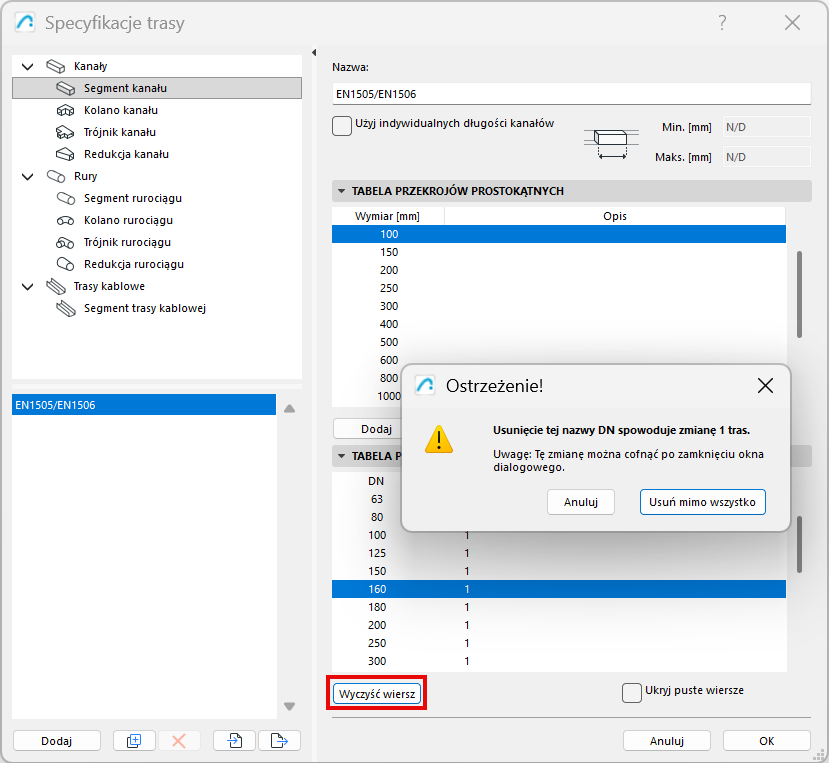Click the Archicad logo in Specyfikacje trasy title

[25, 23]
